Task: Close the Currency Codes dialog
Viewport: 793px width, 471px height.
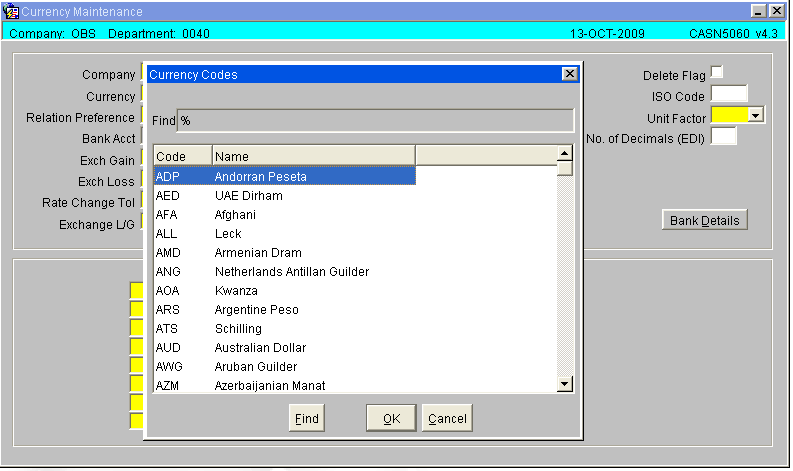Action: click(x=569, y=74)
